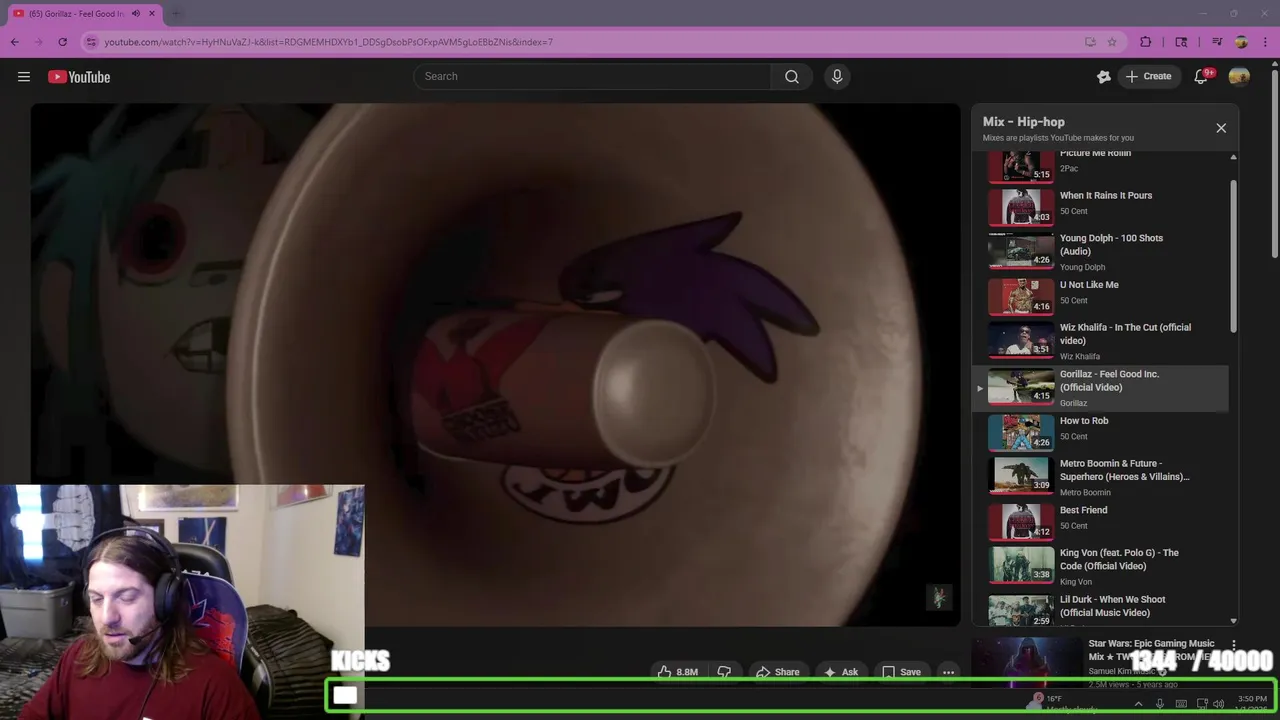
Task: Show hidden icons in the system tray
Action: click(x=1138, y=704)
